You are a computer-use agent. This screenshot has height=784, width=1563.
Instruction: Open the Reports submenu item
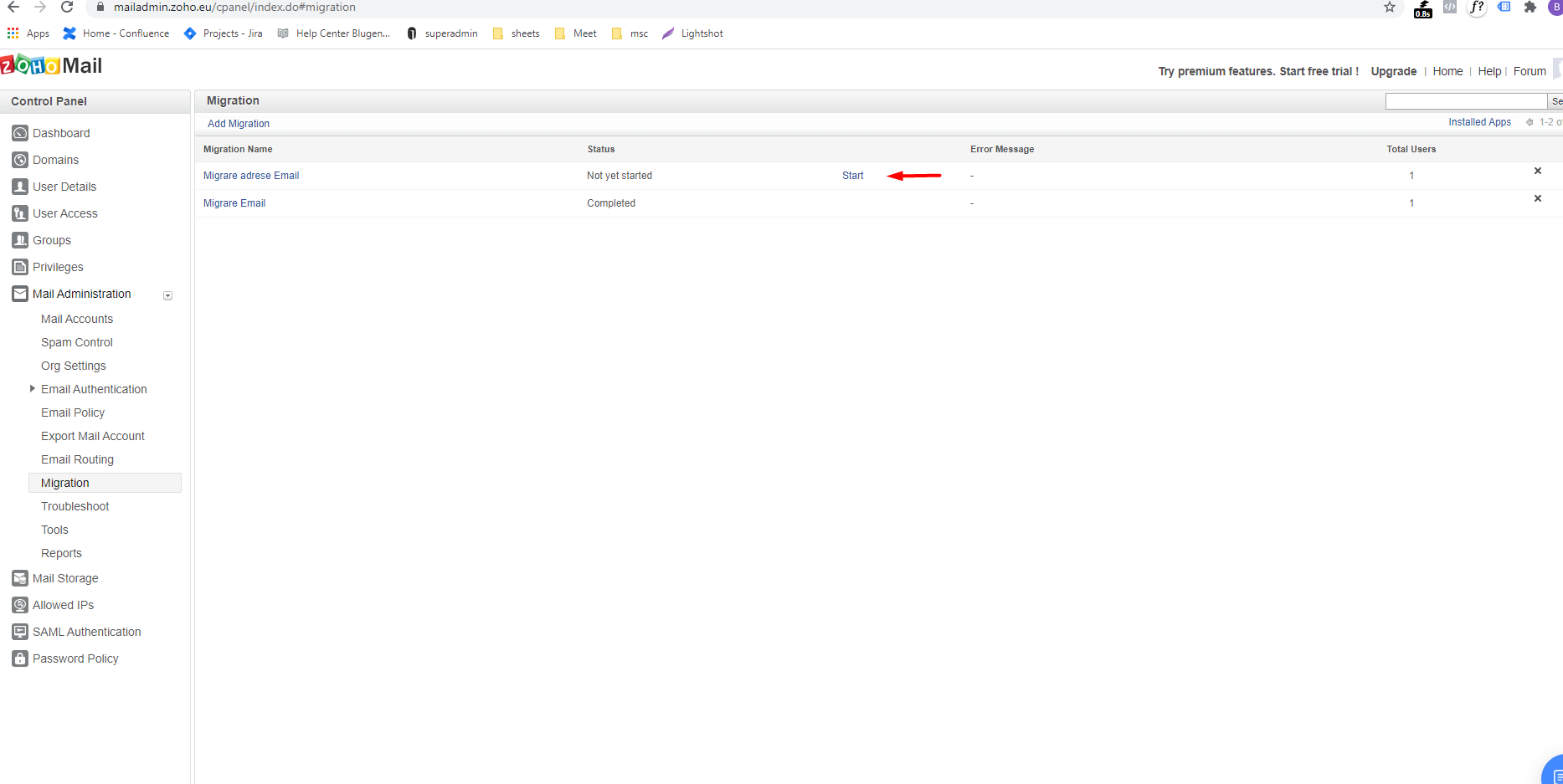pyautogui.click(x=61, y=553)
